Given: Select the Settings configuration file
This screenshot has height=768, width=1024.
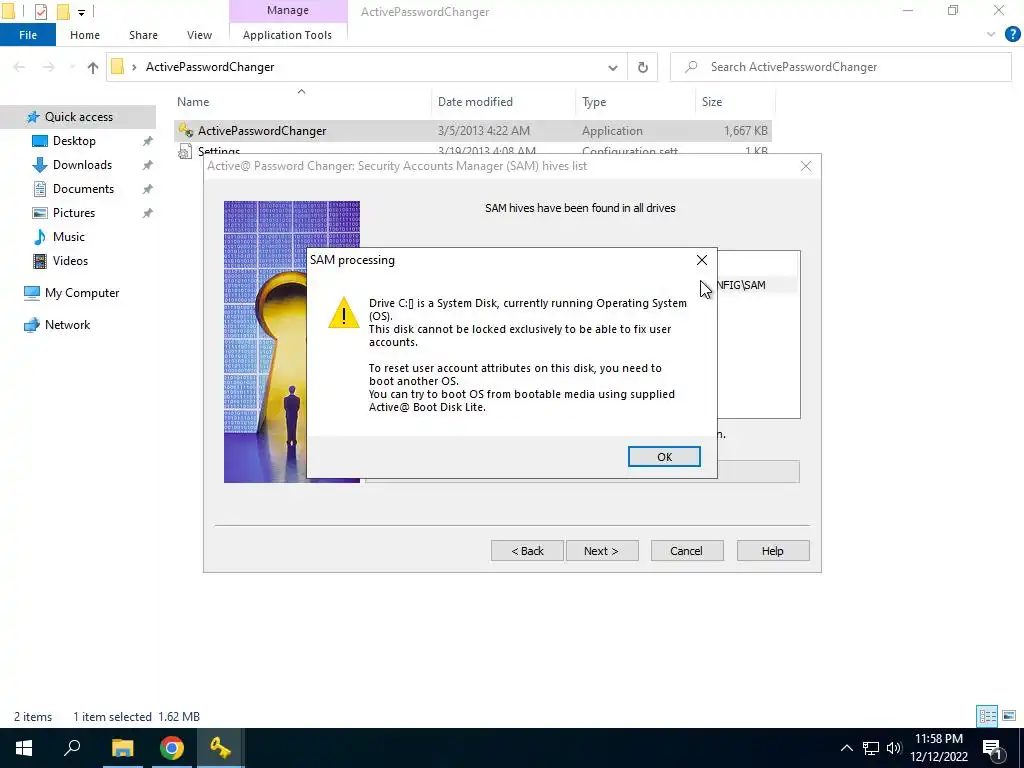Looking at the screenshot, I should coord(219,150).
